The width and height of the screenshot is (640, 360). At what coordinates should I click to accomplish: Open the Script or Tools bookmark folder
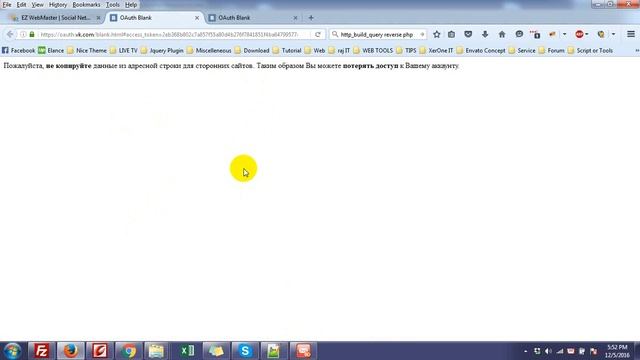[590, 51]
